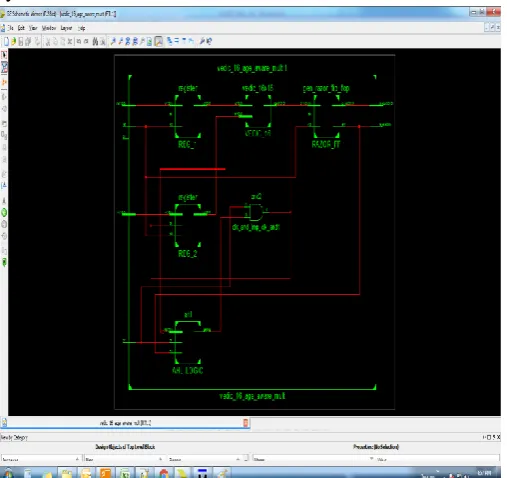507x478 pixels.
Task: Select the REG_1 register block
Action: click(x=188, y=117)
